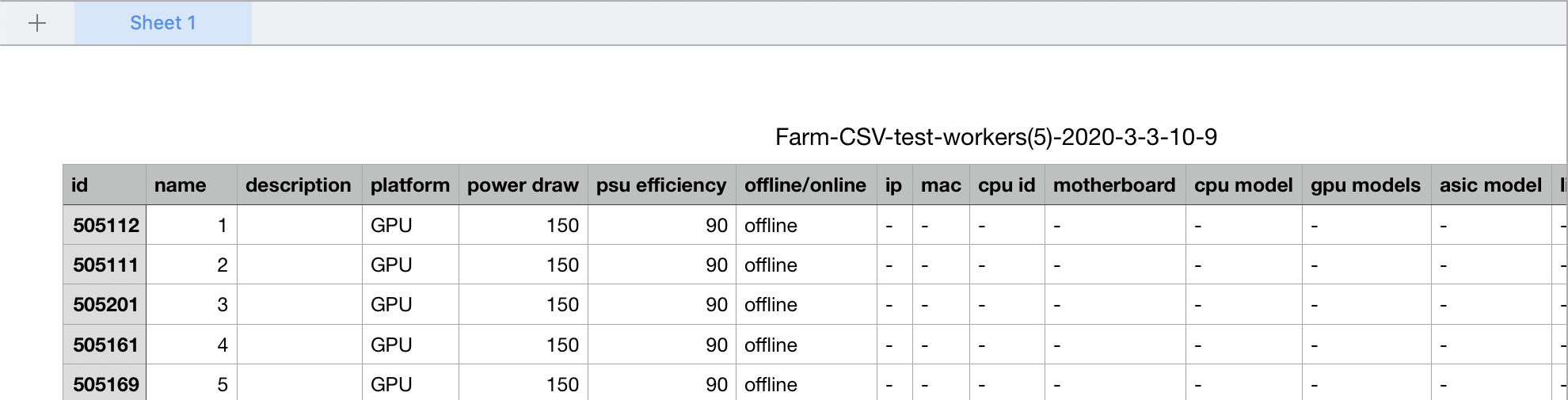Click the cpu model header cell
This screenshot has width=1568, height=400.
click(x=1243, y=185)
